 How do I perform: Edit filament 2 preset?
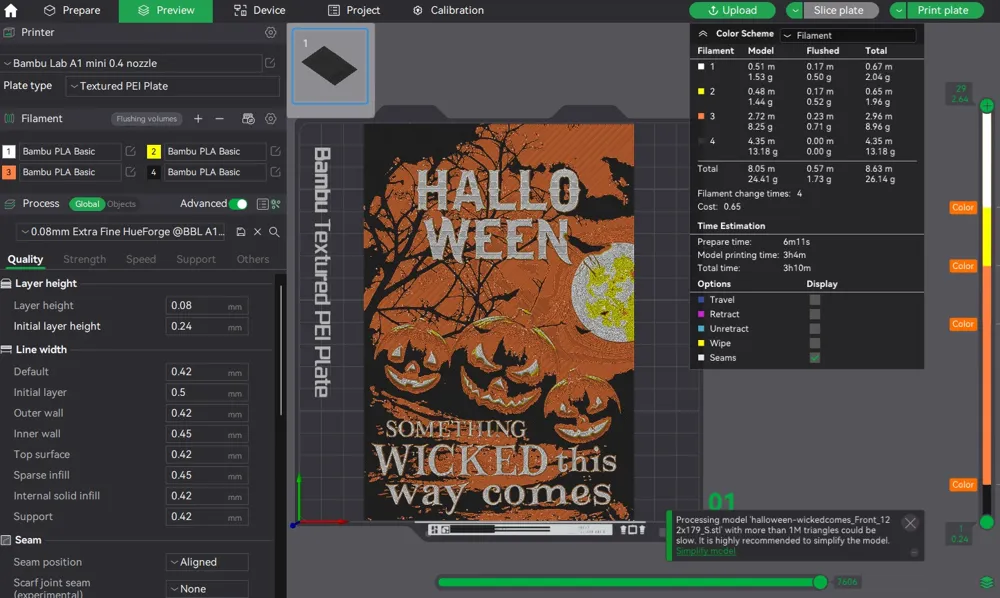pyautogui.click(x=275, y=151)
